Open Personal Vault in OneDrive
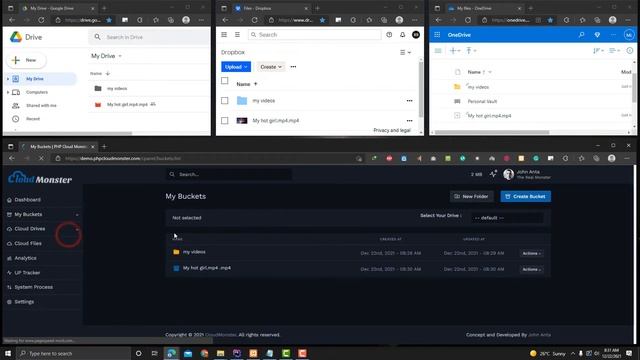This screenshot has height=360, width=640. [x=482, y=101]
